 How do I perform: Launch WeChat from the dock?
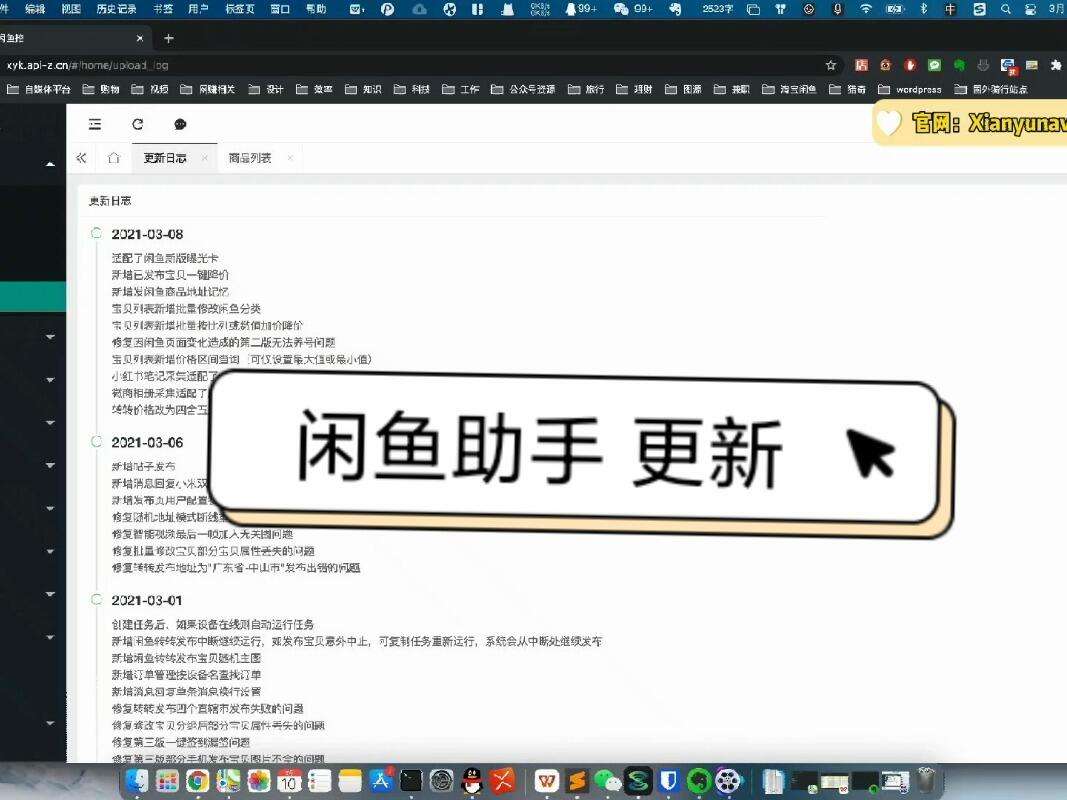point(607,781)
